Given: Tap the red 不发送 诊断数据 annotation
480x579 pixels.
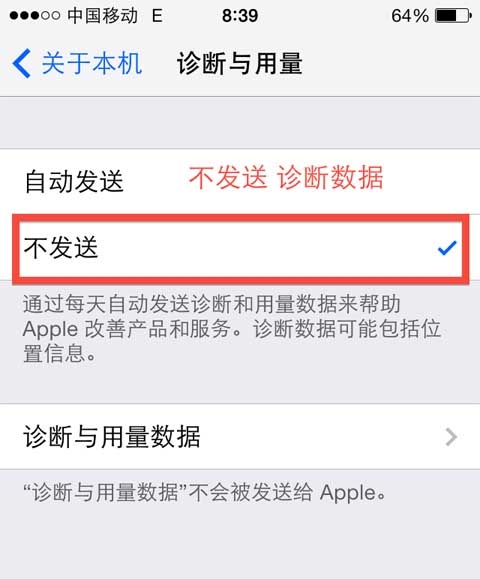Looking at the screenshot, I should tap(286, 178).
